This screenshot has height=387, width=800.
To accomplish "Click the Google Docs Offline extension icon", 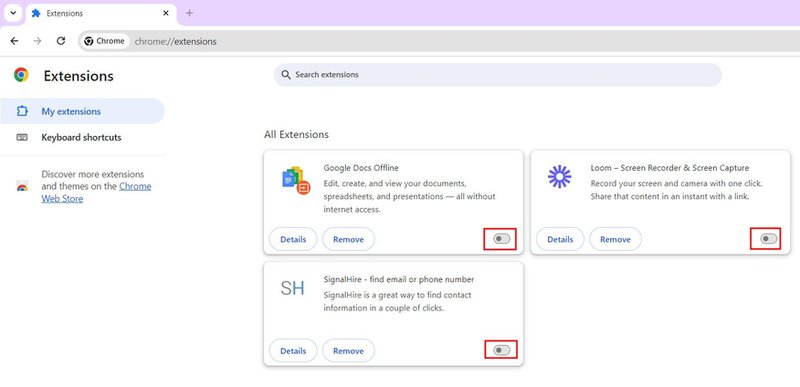I will click(296, 180).
